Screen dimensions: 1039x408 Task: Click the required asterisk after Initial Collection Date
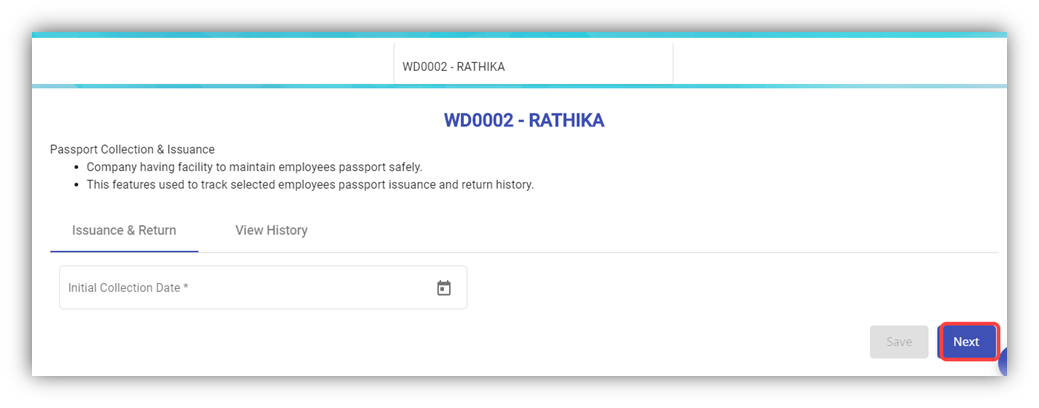click(186, 288)
